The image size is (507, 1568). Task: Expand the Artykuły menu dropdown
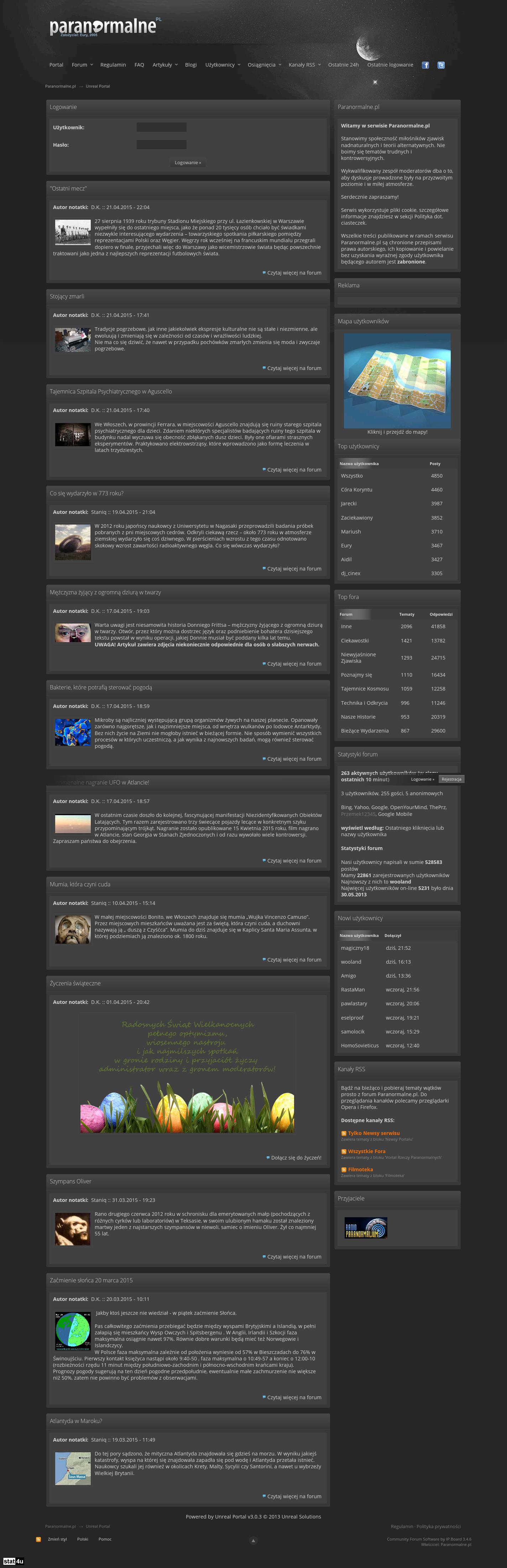pos(165,65)
